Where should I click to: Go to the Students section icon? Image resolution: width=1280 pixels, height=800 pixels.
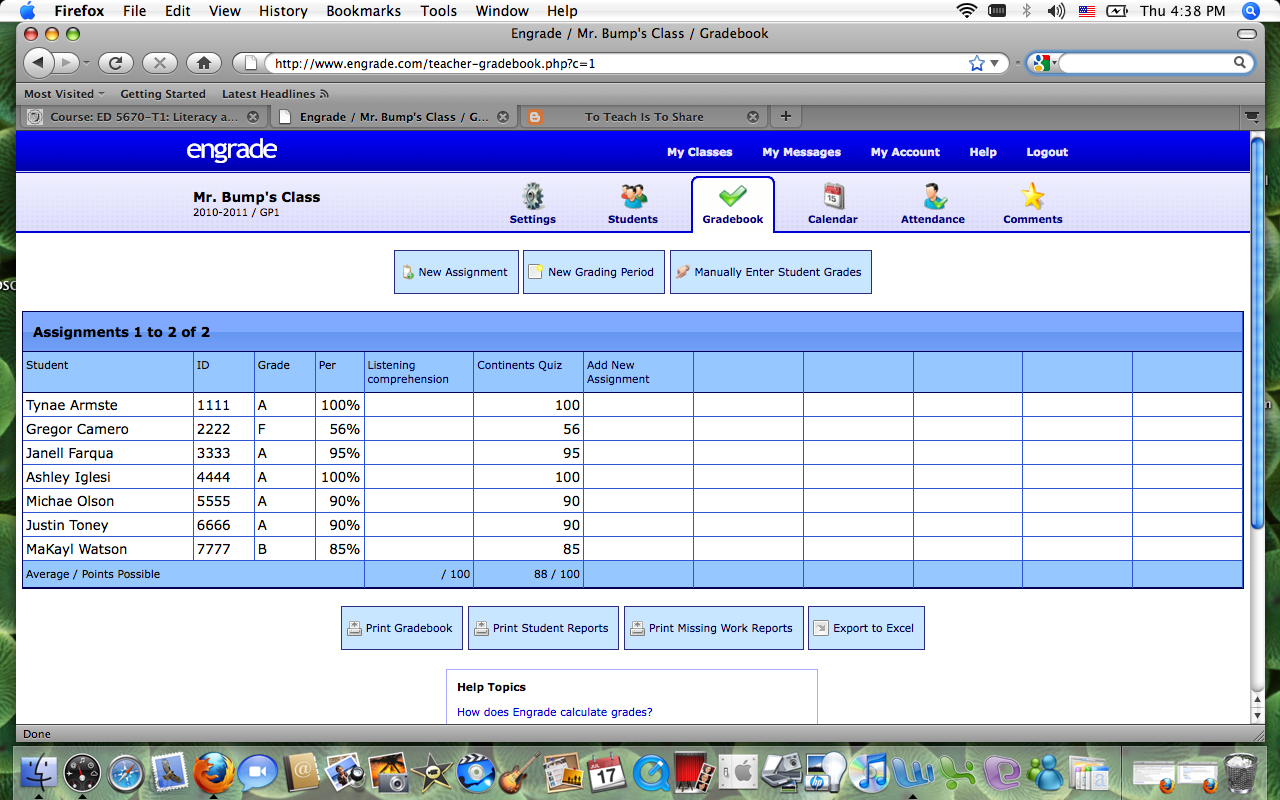(633, 196)
